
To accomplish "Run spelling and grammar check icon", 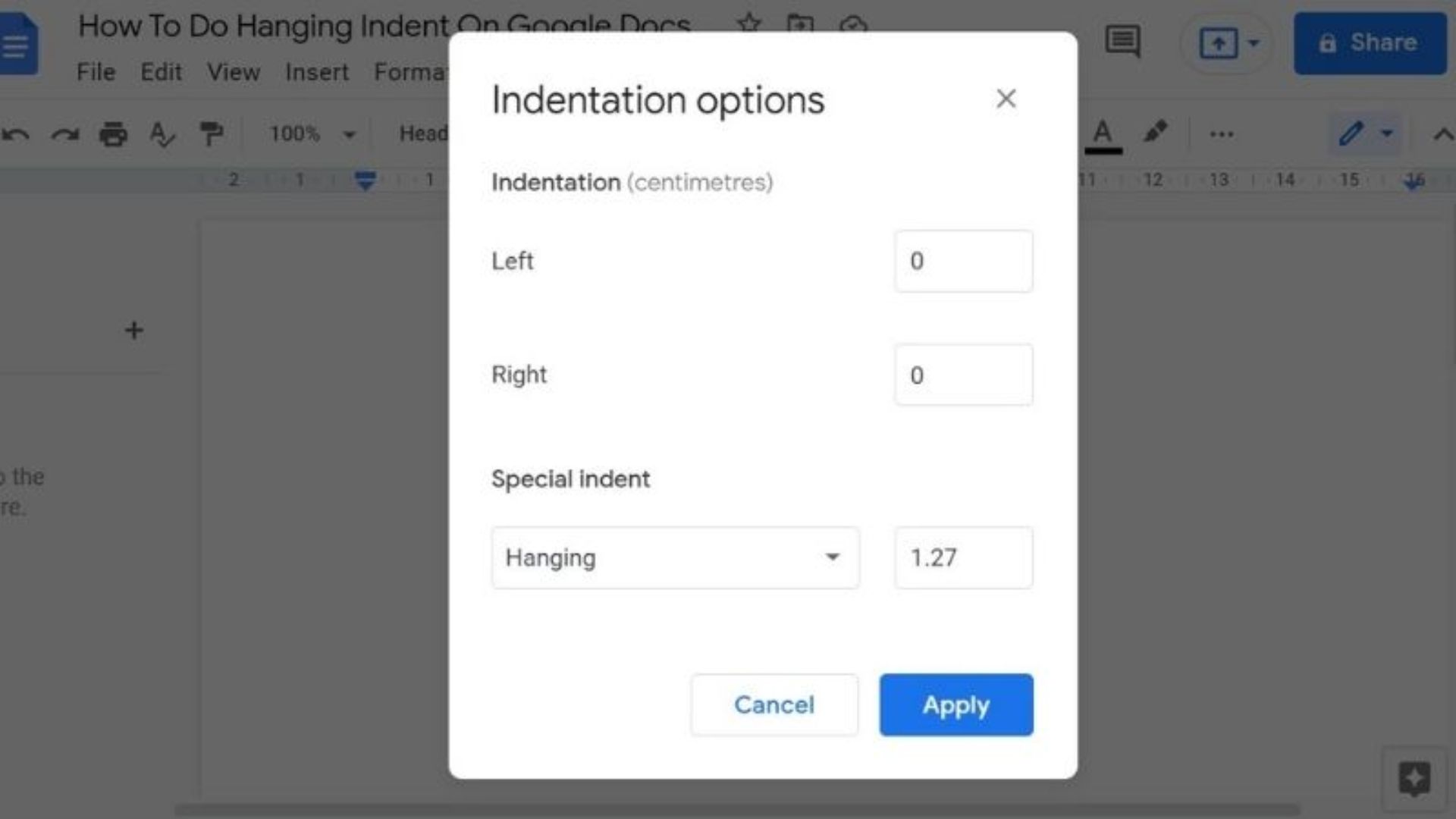I will pyautogui.click(x=162, y=134).
